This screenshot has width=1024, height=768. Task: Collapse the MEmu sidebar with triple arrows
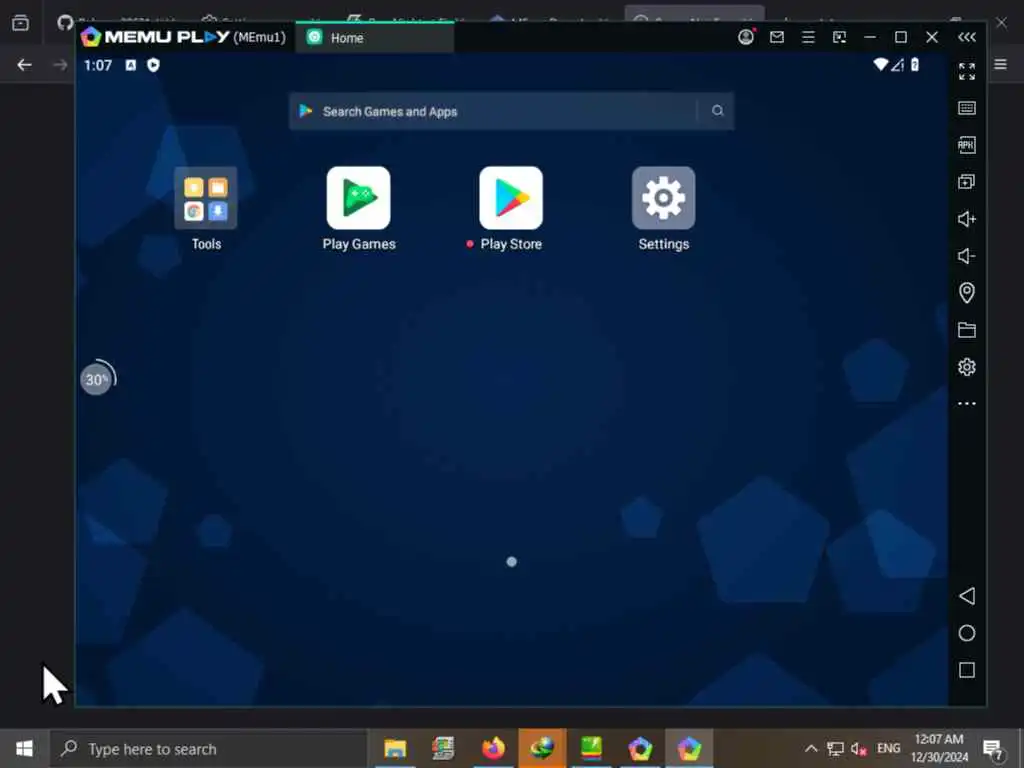(967, 37)
